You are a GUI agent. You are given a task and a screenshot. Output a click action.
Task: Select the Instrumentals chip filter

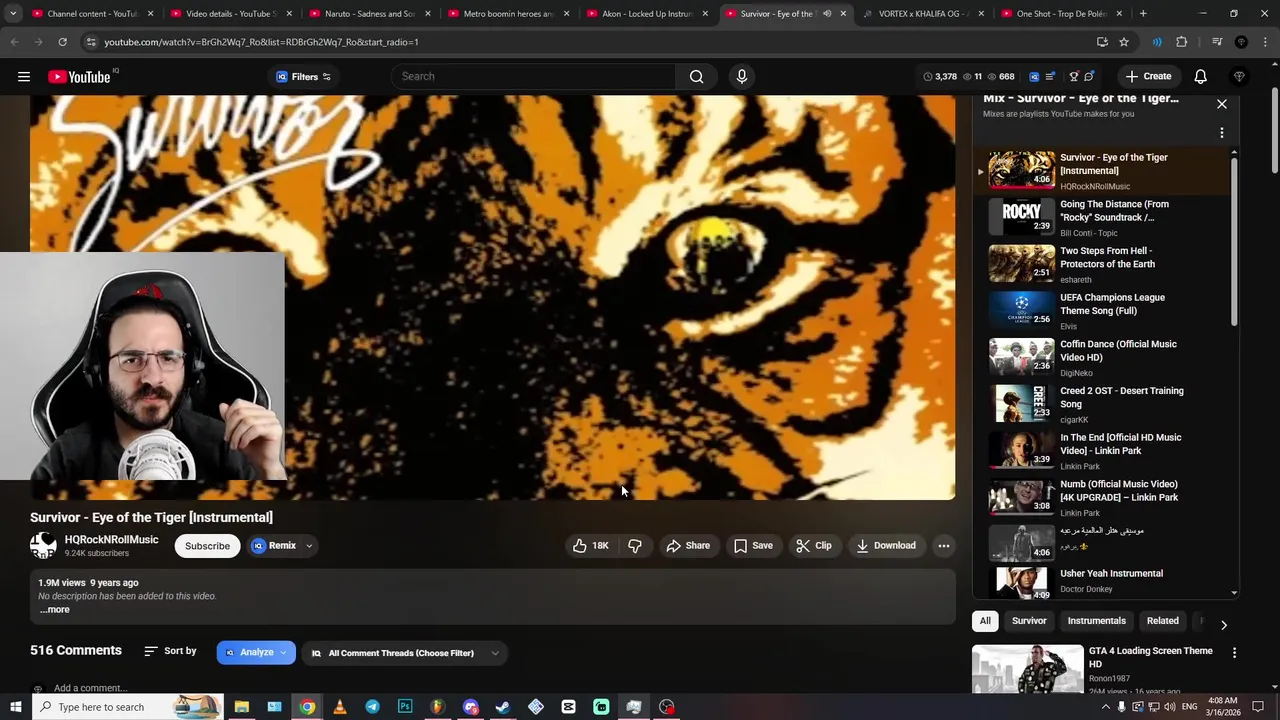[x=1096, y=621]
